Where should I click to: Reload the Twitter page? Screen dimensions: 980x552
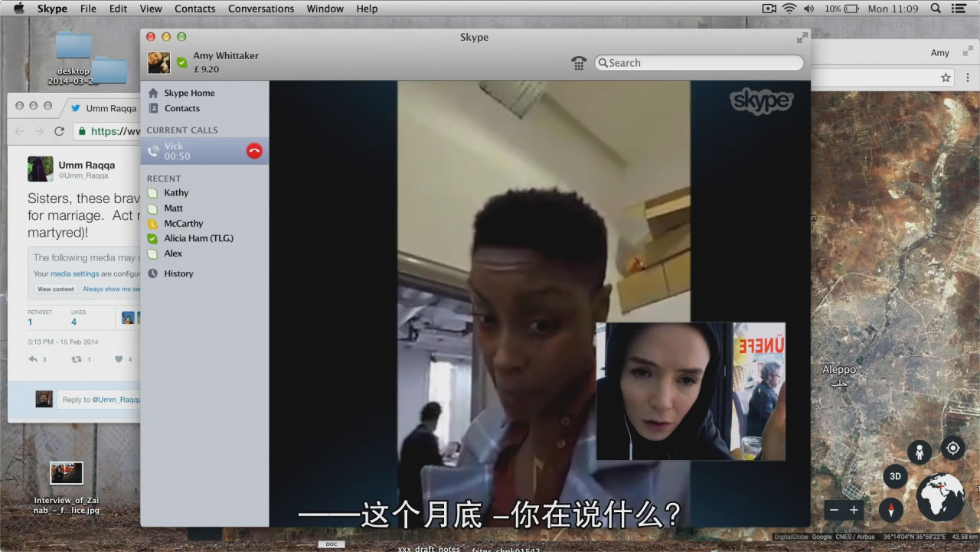point(59,131)
